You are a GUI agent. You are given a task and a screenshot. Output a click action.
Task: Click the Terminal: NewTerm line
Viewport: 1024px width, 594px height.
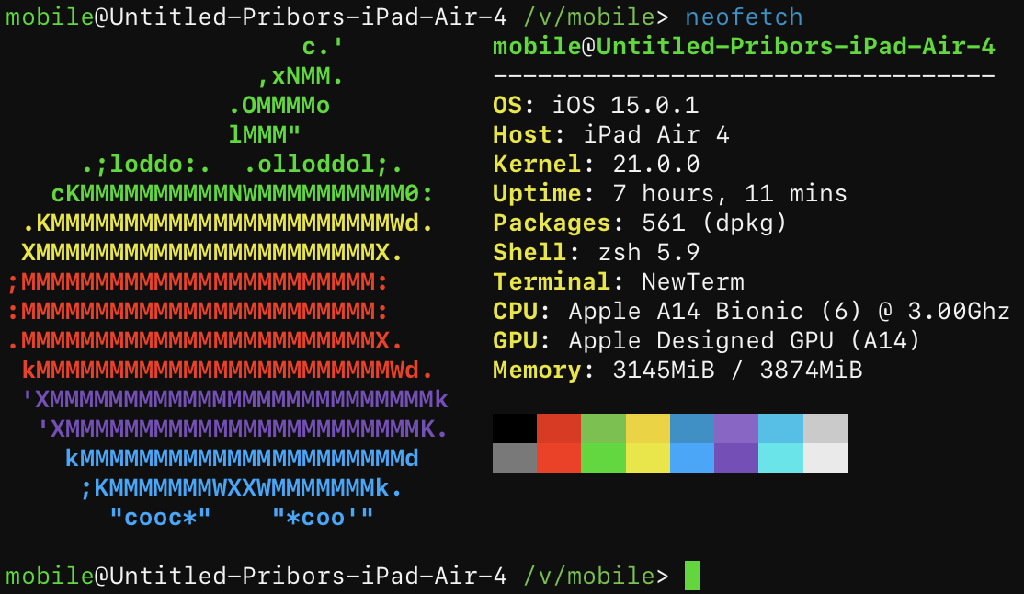[618, 282]
